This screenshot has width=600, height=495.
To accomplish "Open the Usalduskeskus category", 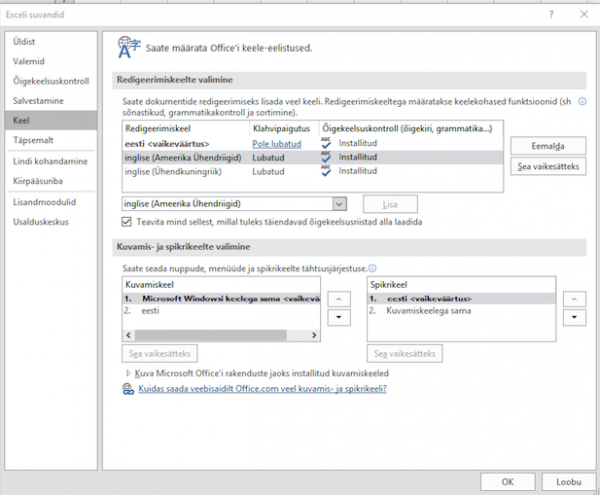I will tap(51, 222).
